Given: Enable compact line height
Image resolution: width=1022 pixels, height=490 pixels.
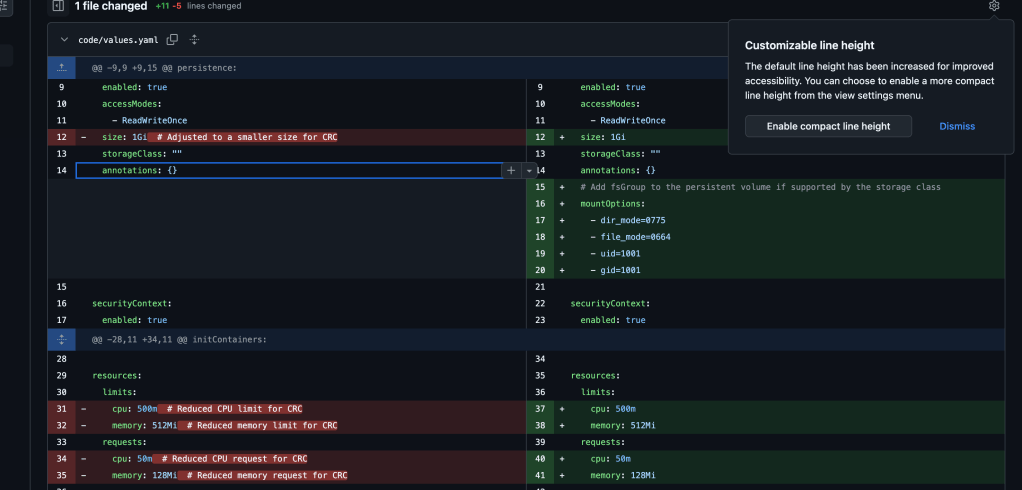Looking at the screenshot, I should pos(828,126).
